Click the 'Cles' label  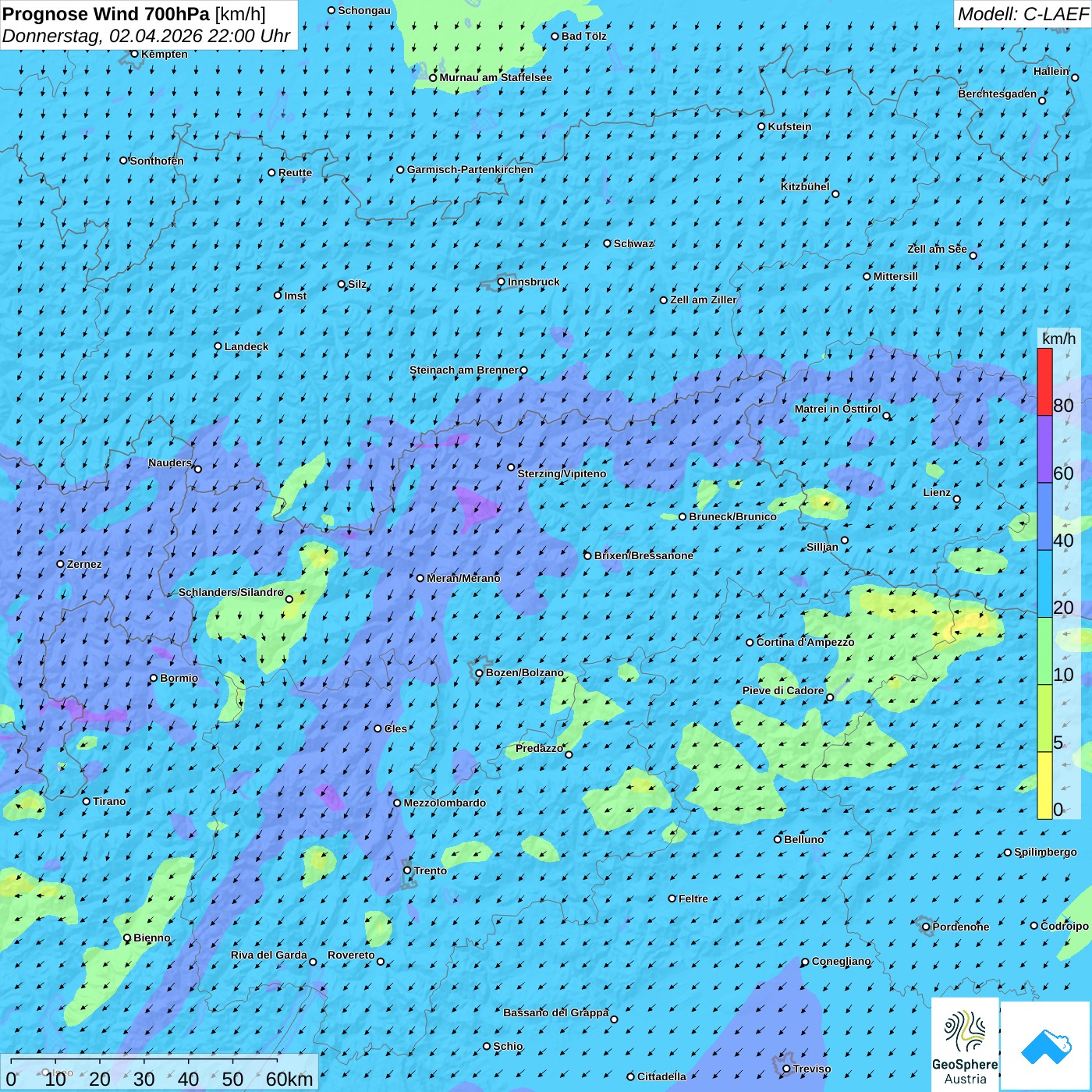395,729
